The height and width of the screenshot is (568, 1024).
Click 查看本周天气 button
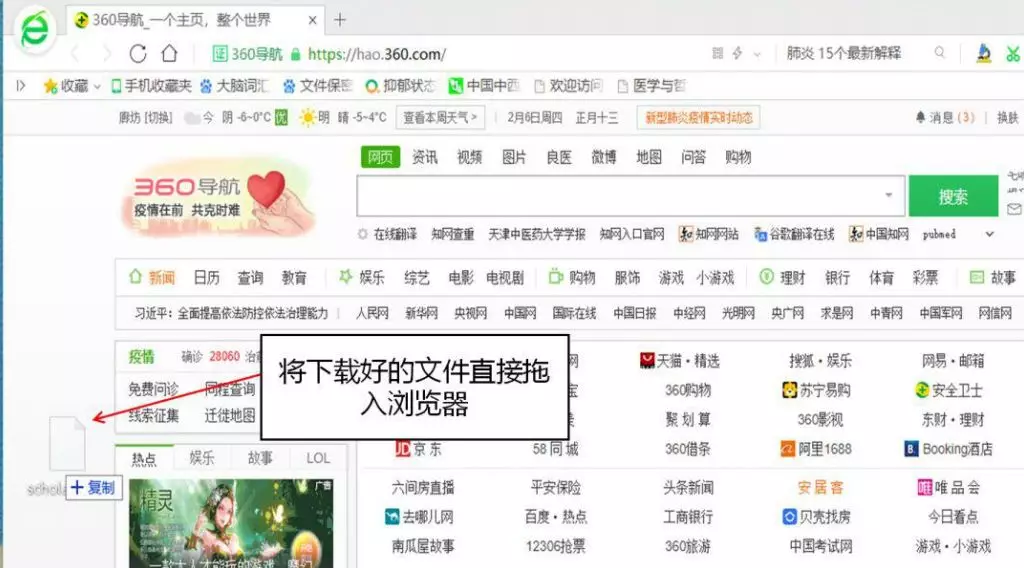pos(440,118)
